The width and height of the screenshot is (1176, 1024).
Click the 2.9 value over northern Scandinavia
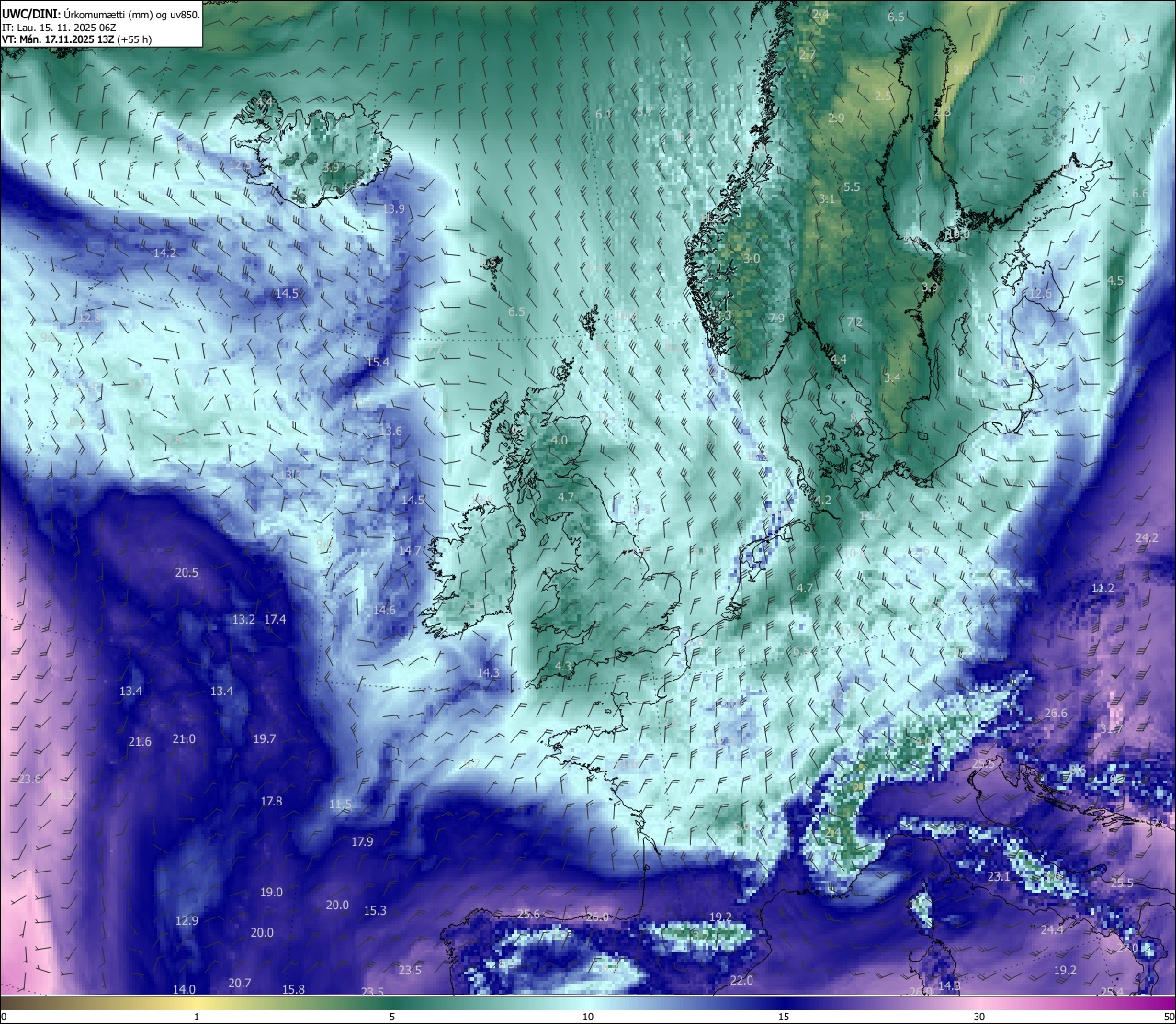[x=836, y=118]
